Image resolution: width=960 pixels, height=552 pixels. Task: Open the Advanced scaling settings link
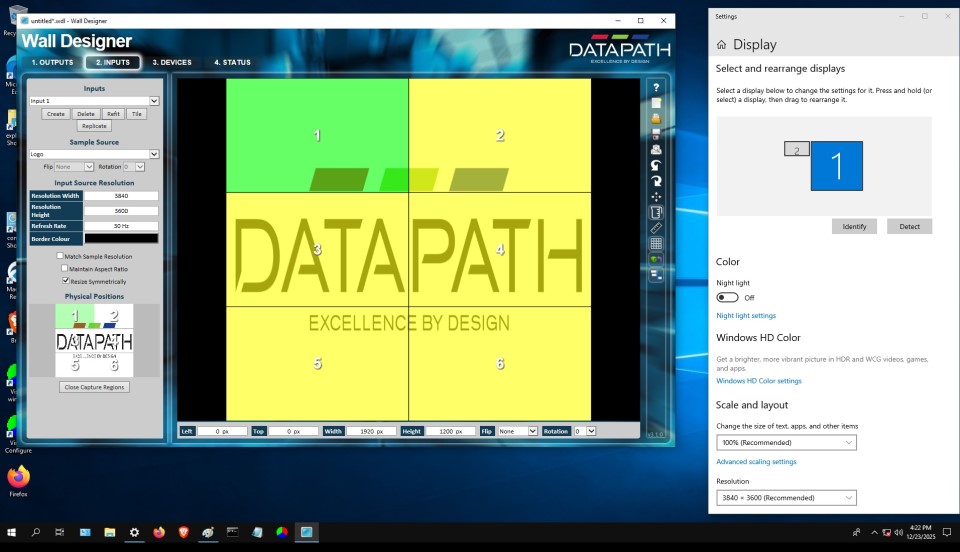point(756,462)
